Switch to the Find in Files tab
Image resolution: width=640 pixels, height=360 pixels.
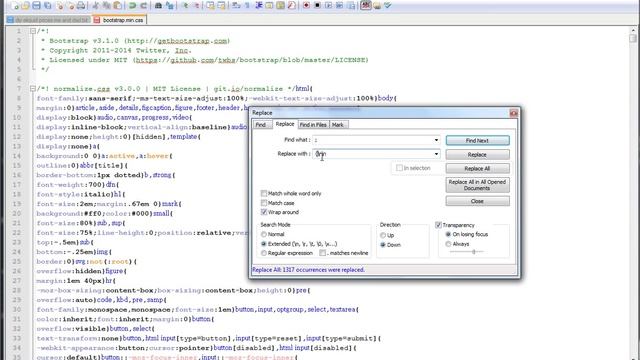[x=313, y=125]
